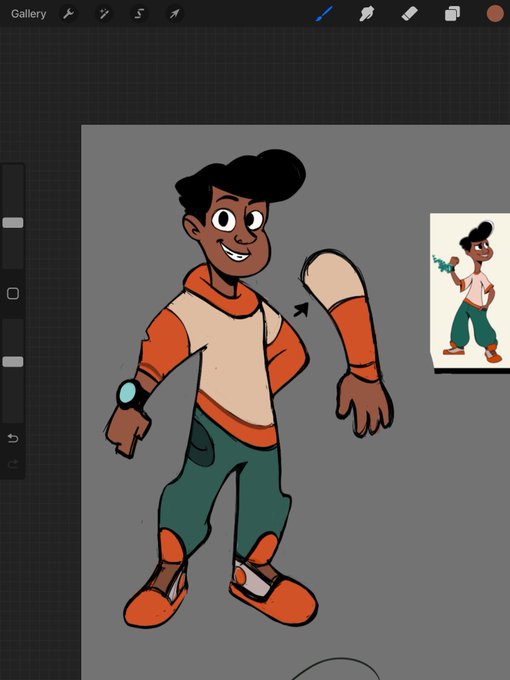Click the turquoise watch on character's wrist
The width and height of the screenshot is (510, 680).
click(129, 394)
